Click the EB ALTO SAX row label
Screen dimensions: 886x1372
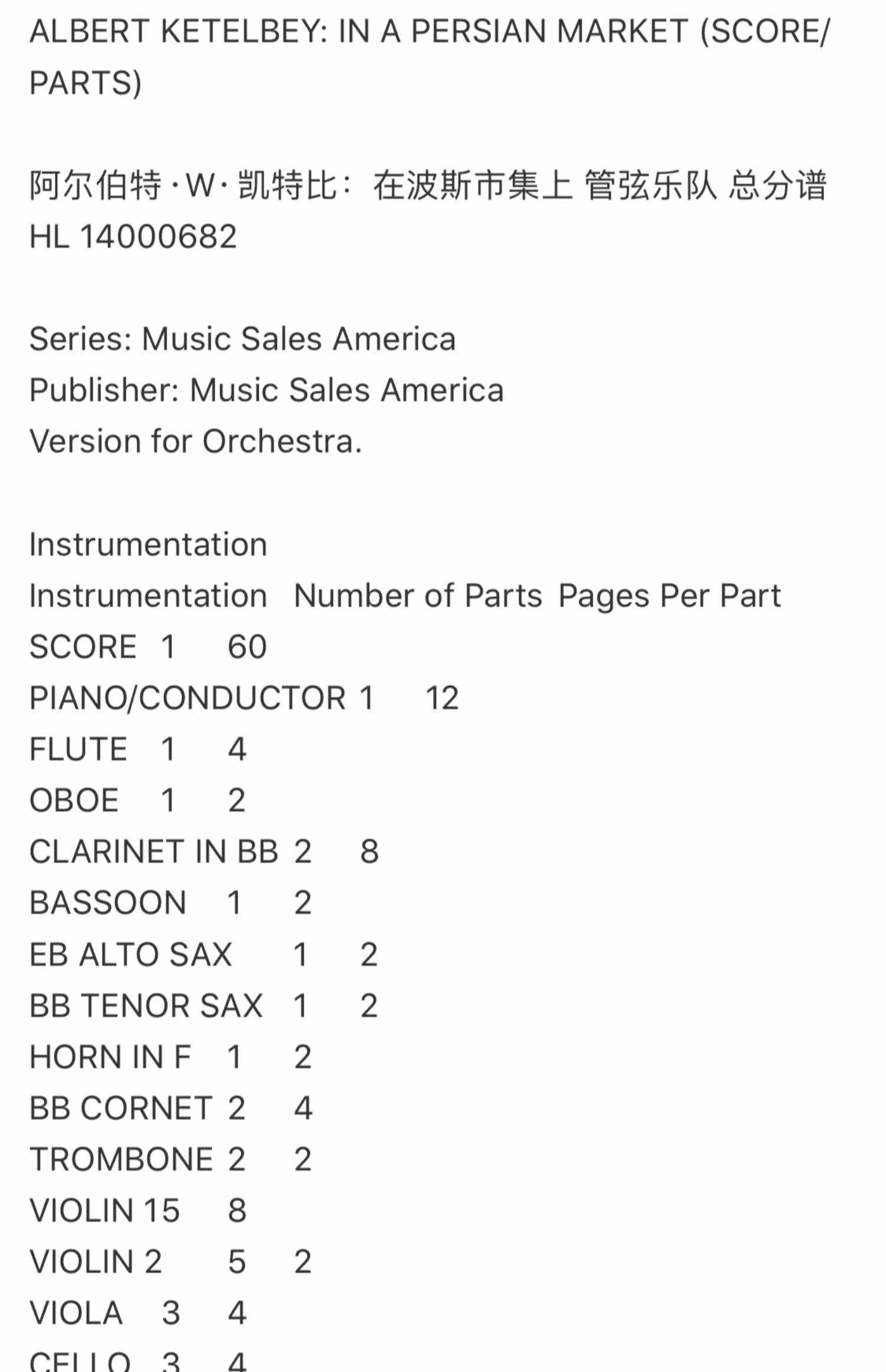(x=131, y=954)
